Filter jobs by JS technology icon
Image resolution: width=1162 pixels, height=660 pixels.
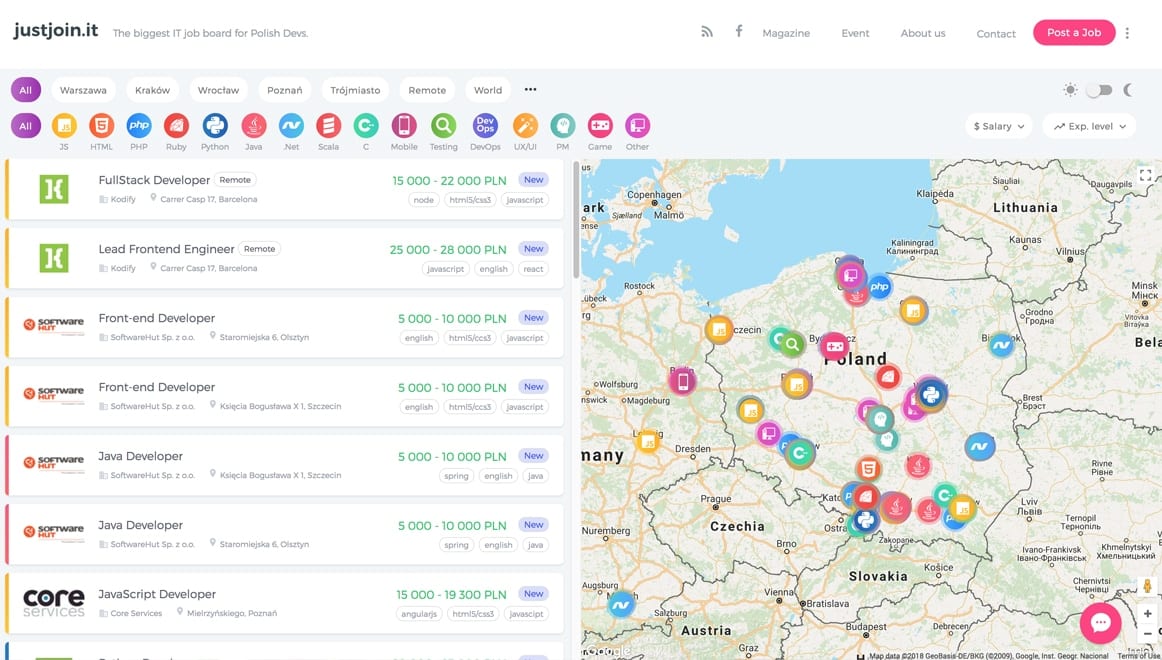(64, 126)
